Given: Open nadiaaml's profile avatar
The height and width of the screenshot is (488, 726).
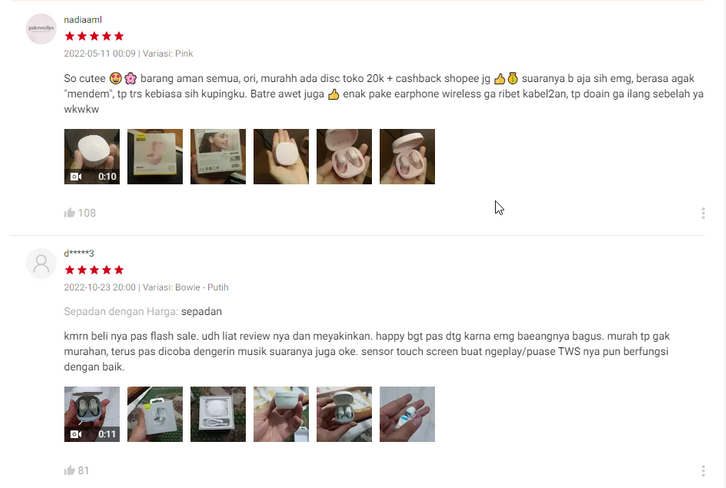Looking at the screenshot, I should coord(41,29).
